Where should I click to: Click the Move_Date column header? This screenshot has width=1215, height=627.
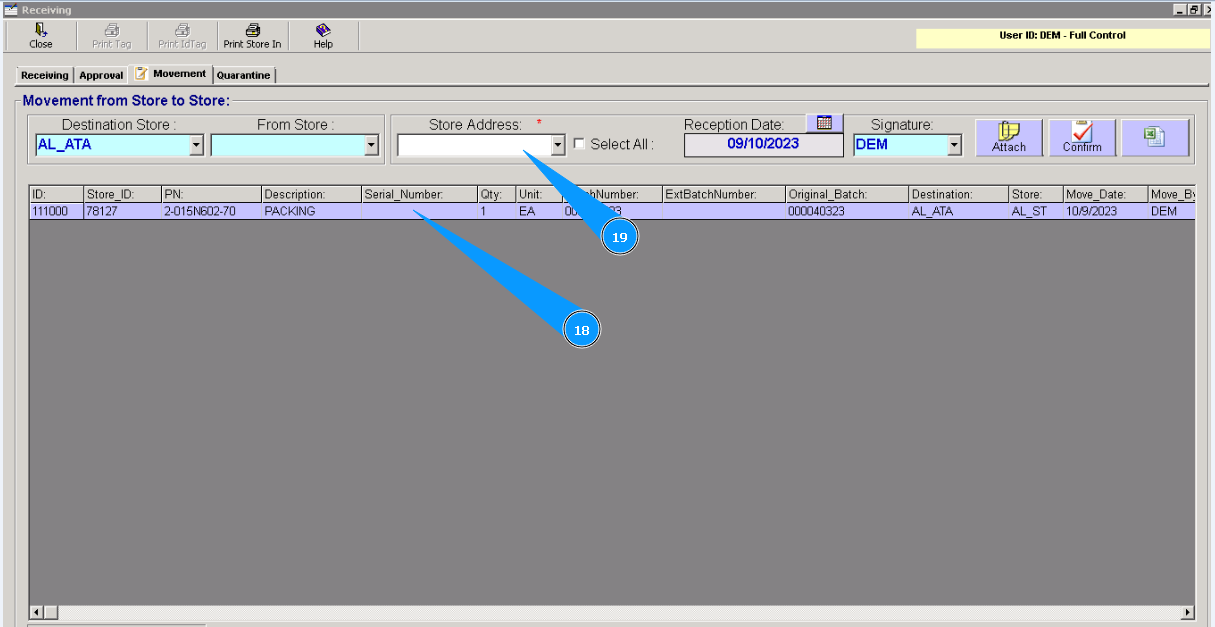1105,194
